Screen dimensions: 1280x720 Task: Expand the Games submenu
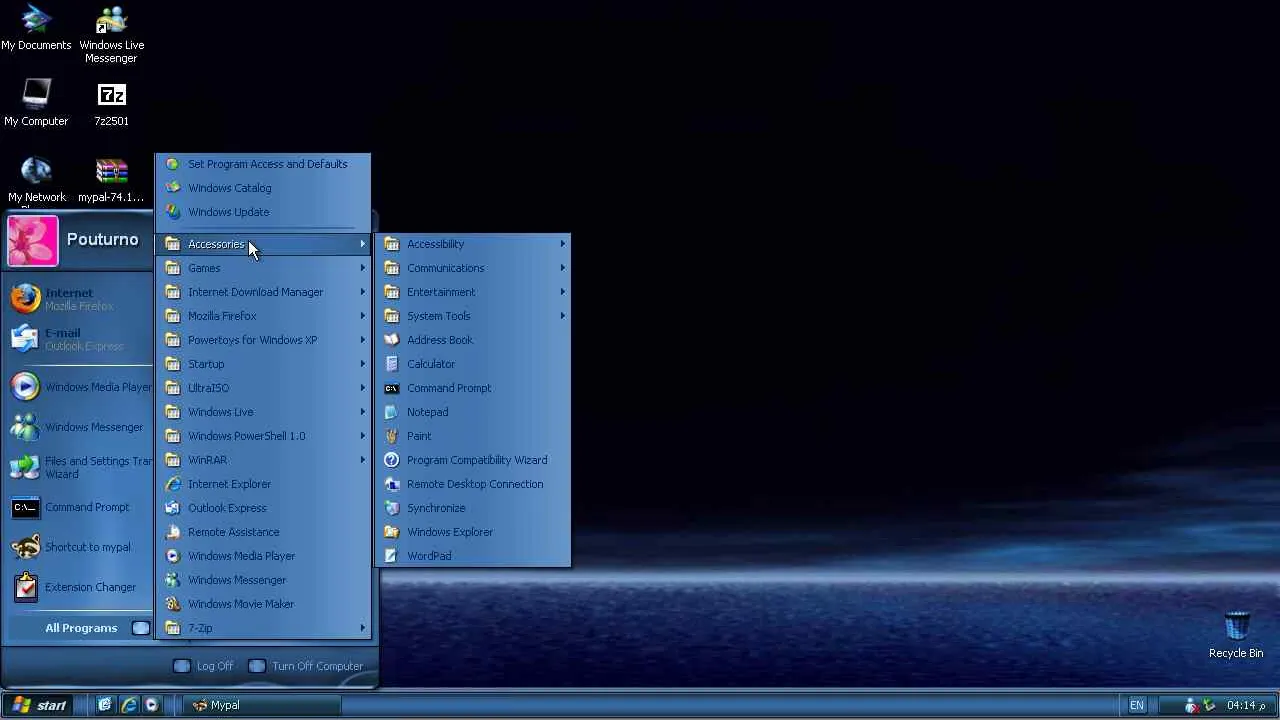coord(263,268)
